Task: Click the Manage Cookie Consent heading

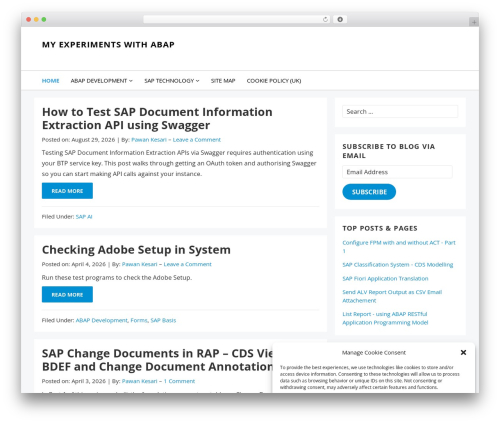Action: [374, 353]
